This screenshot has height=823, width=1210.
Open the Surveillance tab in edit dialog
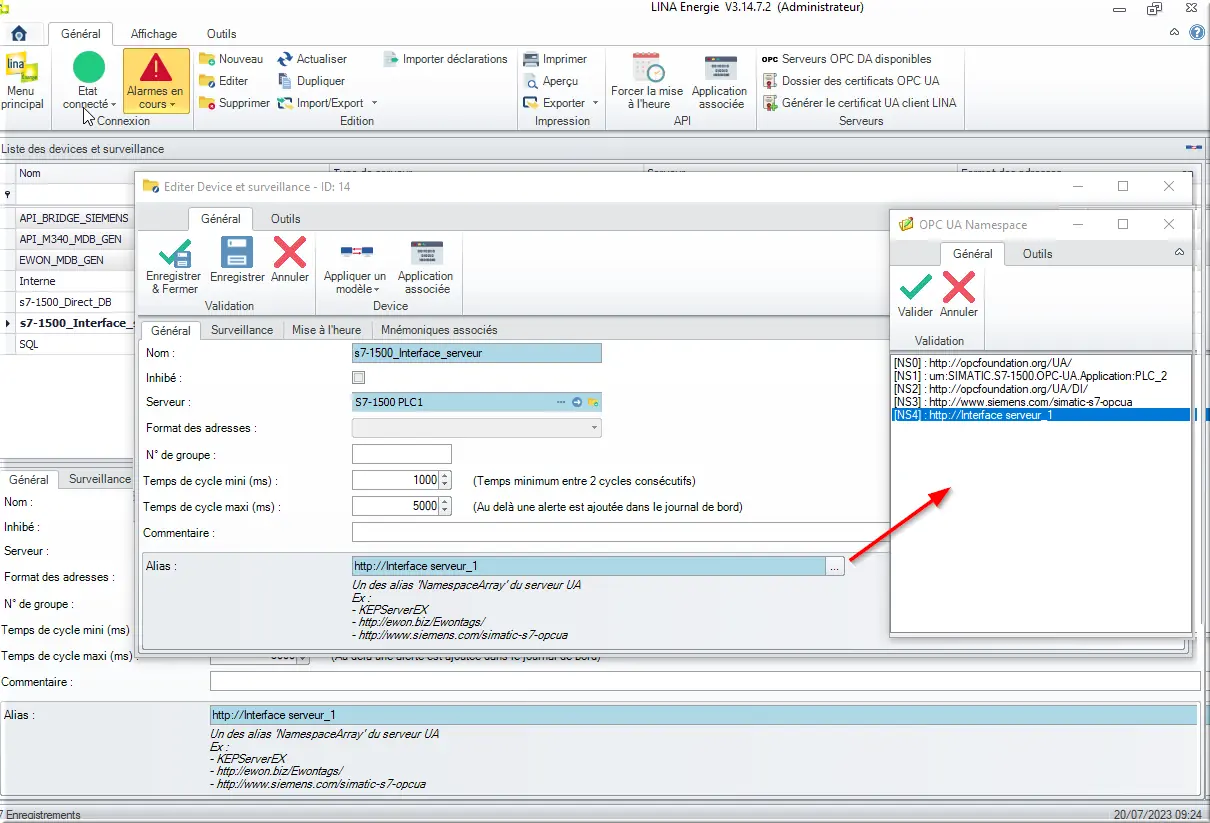[x=242, y=330]
